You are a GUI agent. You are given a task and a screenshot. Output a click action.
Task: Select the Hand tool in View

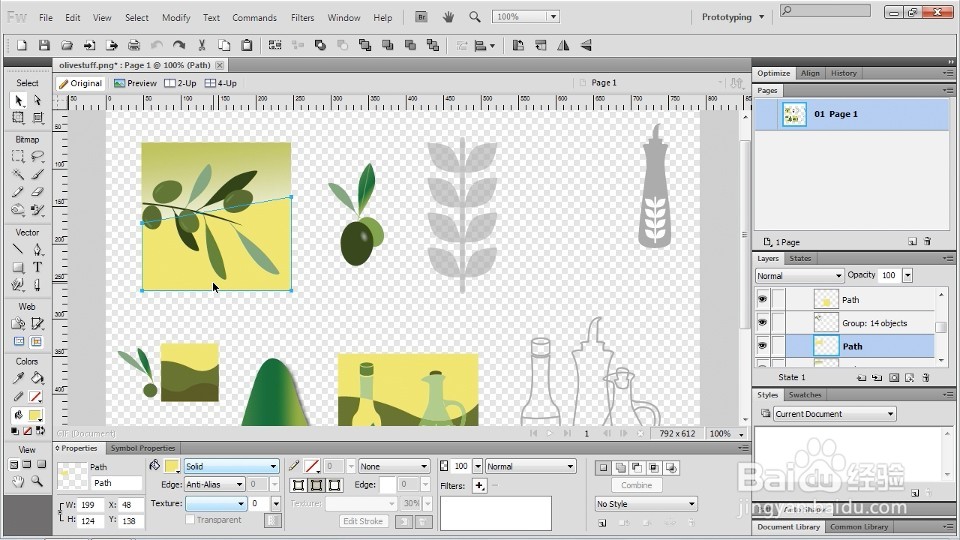(x=18, y=481)
